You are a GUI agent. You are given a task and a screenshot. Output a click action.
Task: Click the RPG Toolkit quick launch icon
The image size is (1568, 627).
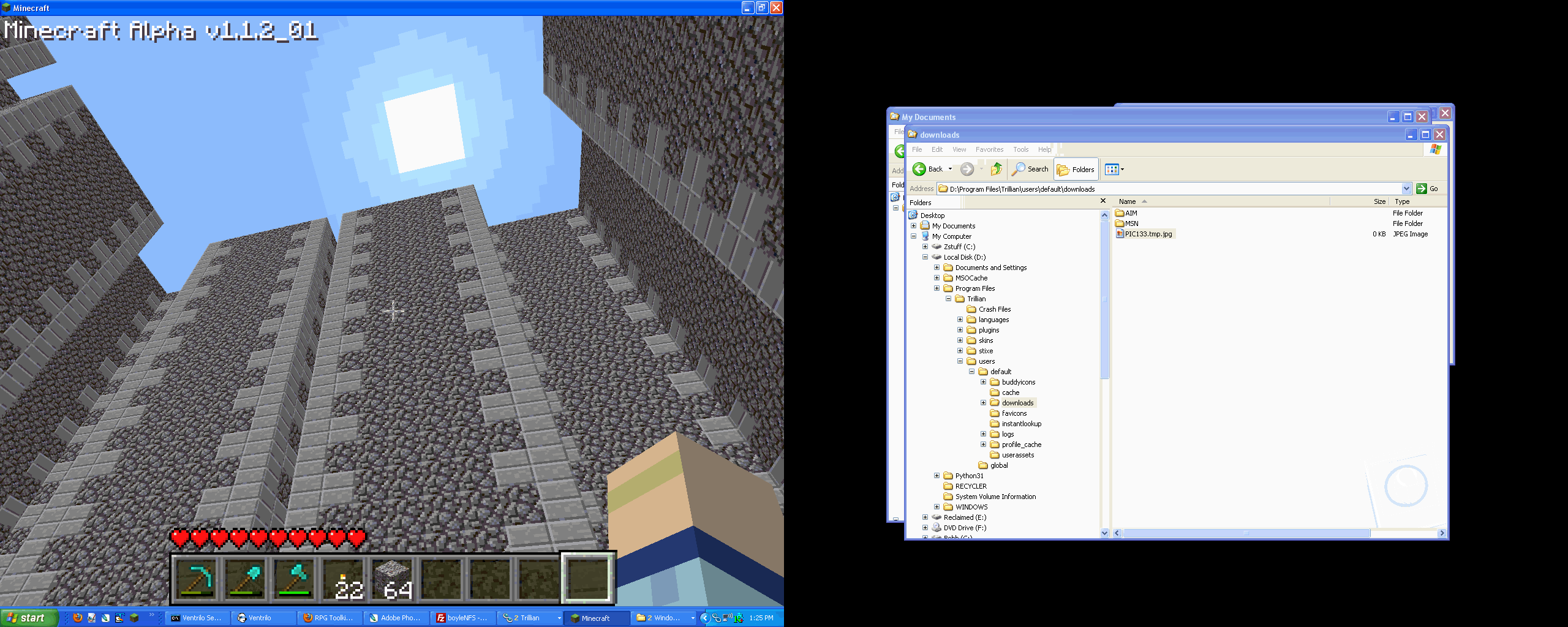click(x=119, y=618)
